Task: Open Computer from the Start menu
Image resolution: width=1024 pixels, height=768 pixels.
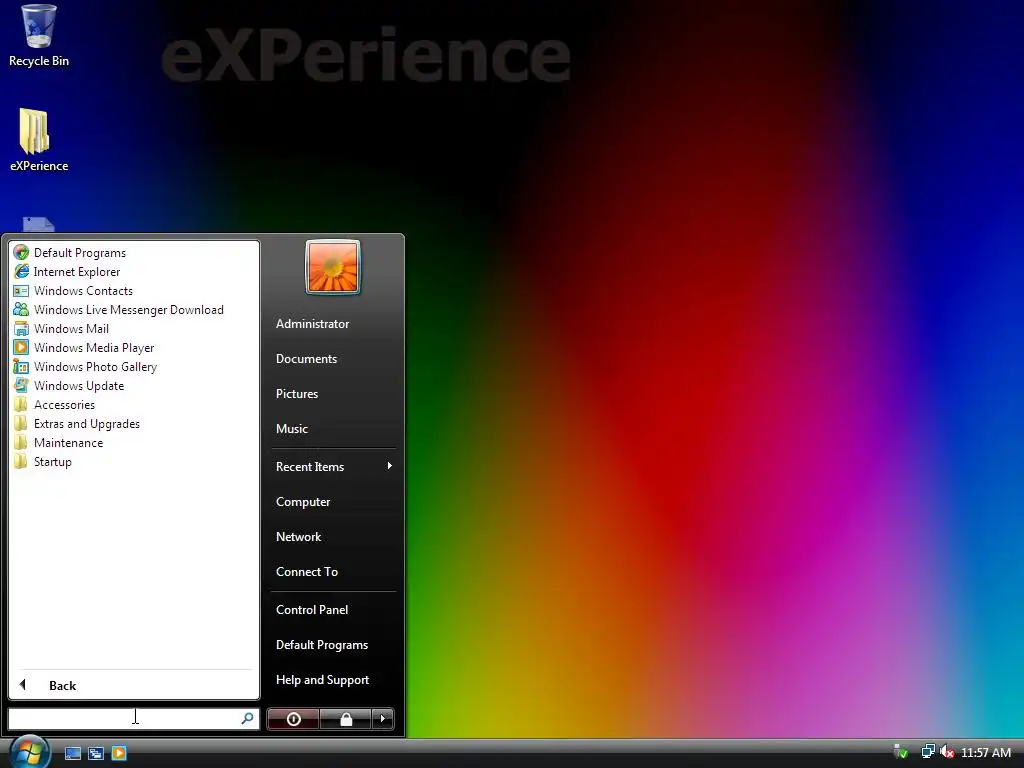Action: coord(303,502)
